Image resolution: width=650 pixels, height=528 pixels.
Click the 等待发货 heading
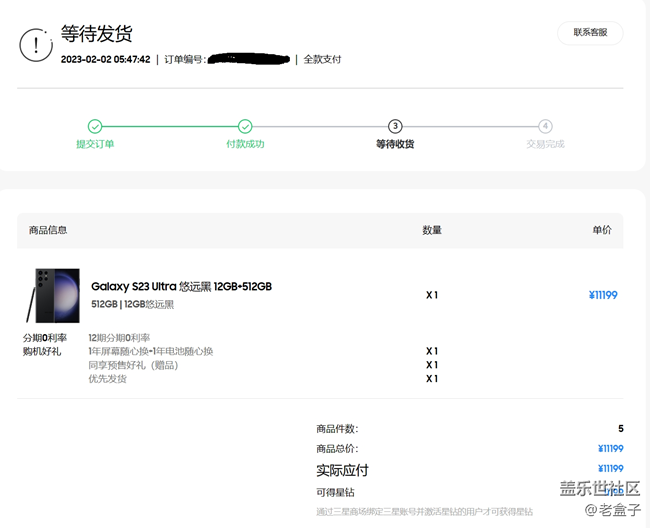point(97,34)
